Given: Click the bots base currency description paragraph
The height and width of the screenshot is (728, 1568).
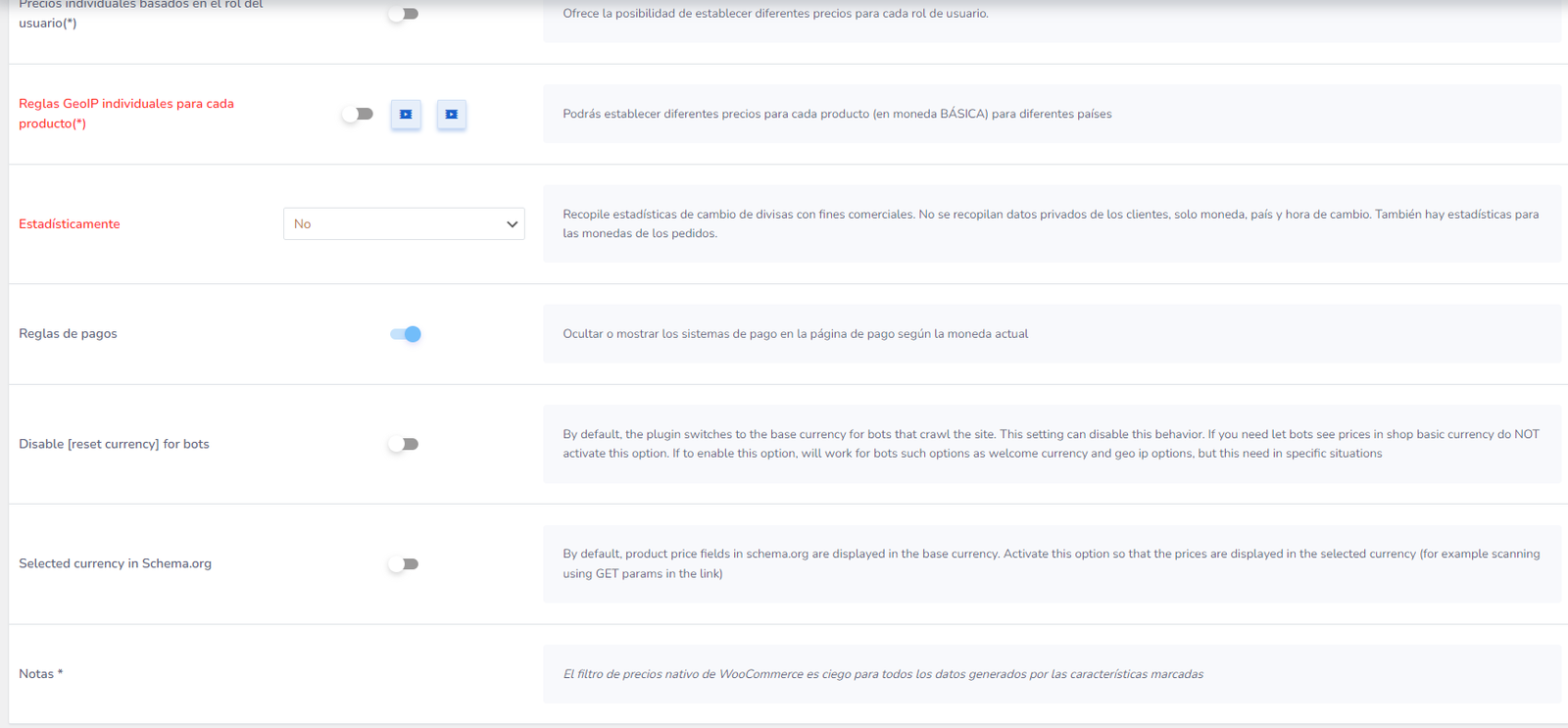Looking at the screenshot, I should pos(1051,444).
